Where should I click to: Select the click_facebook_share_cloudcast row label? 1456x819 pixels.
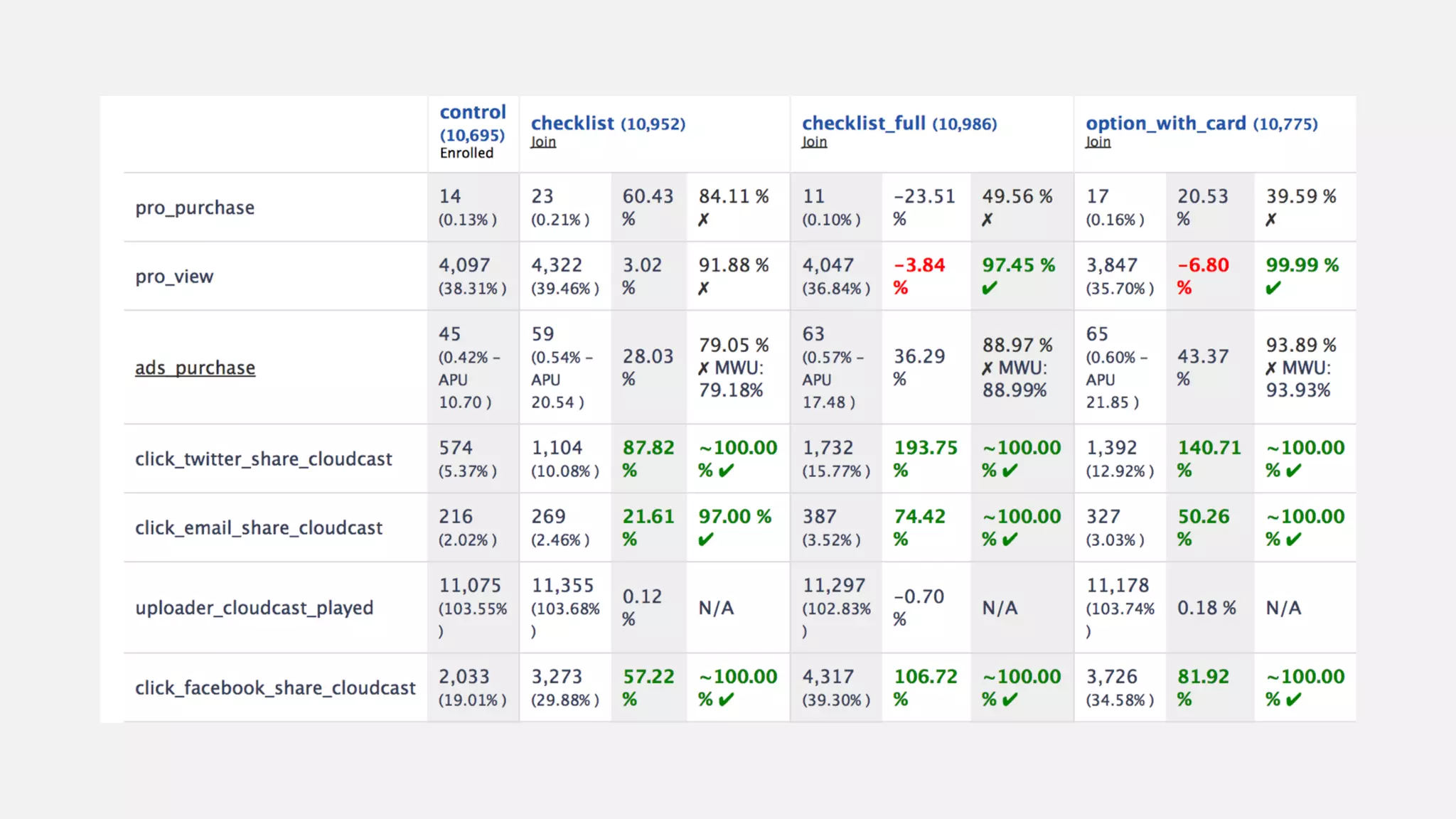click(x=275, y=687)
